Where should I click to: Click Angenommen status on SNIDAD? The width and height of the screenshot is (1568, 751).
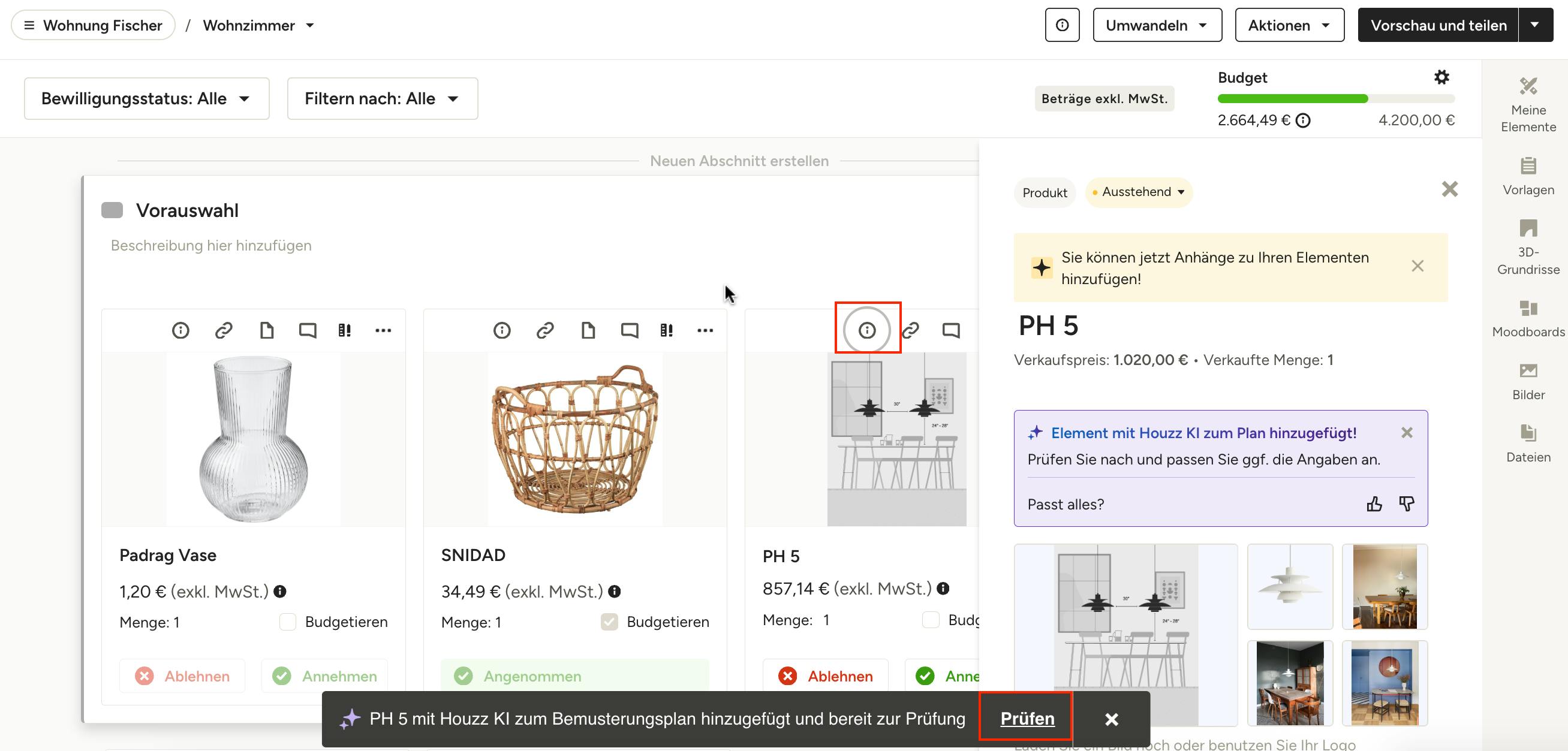point(574,675)
